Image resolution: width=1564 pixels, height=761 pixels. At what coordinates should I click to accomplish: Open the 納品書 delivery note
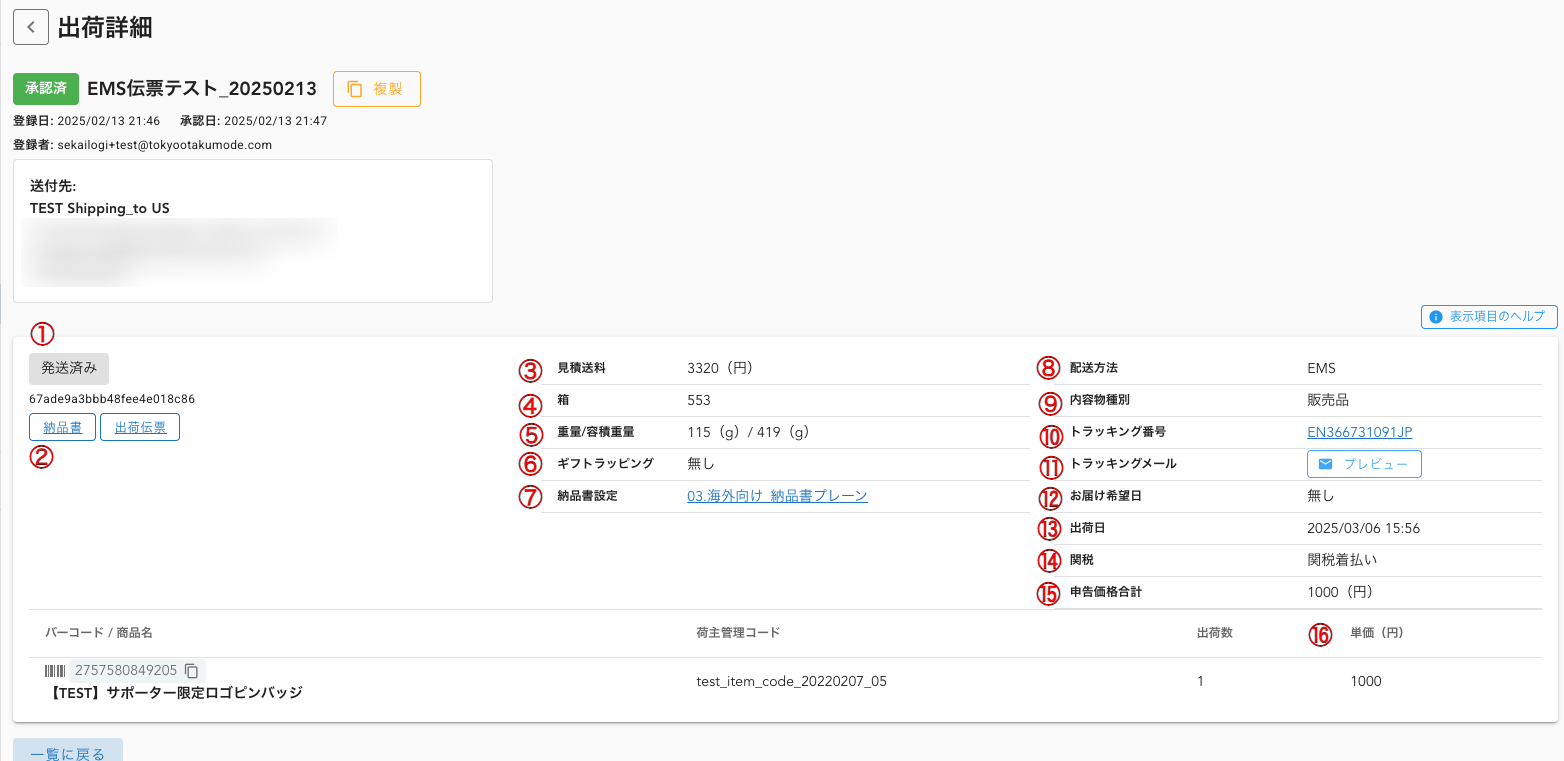click(x=63, y=428)
